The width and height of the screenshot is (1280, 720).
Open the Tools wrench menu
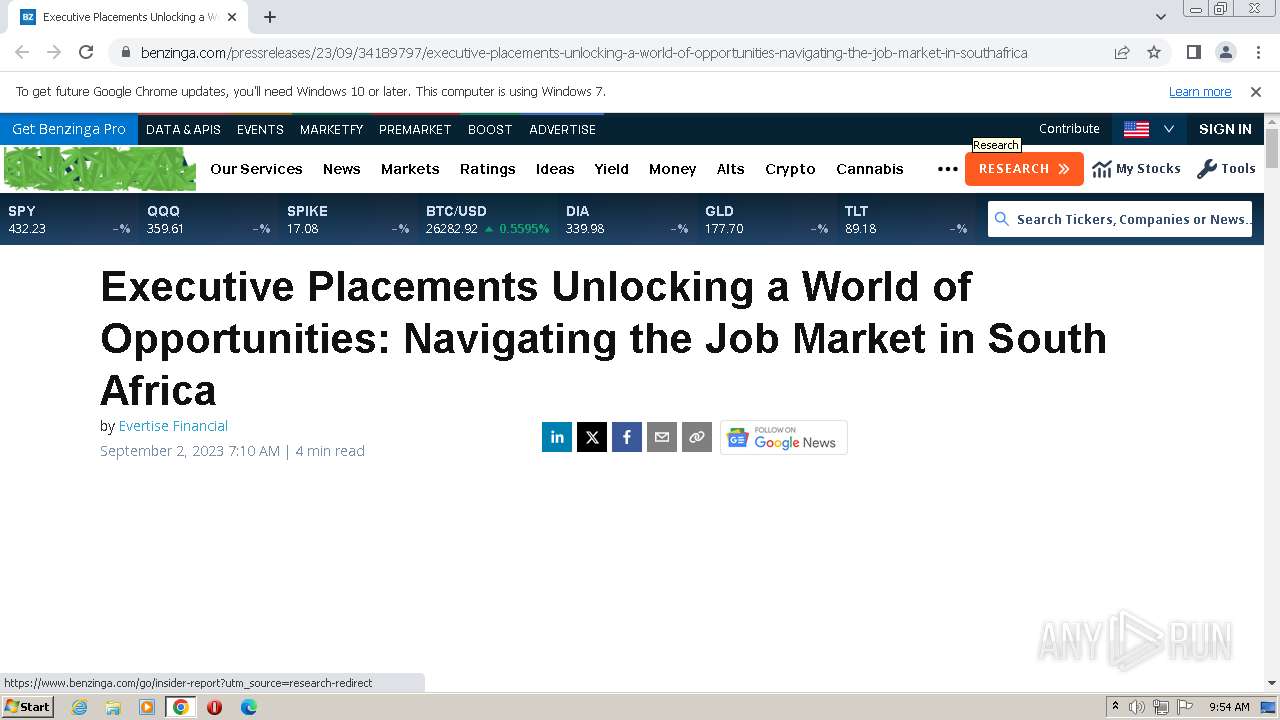1226,169
